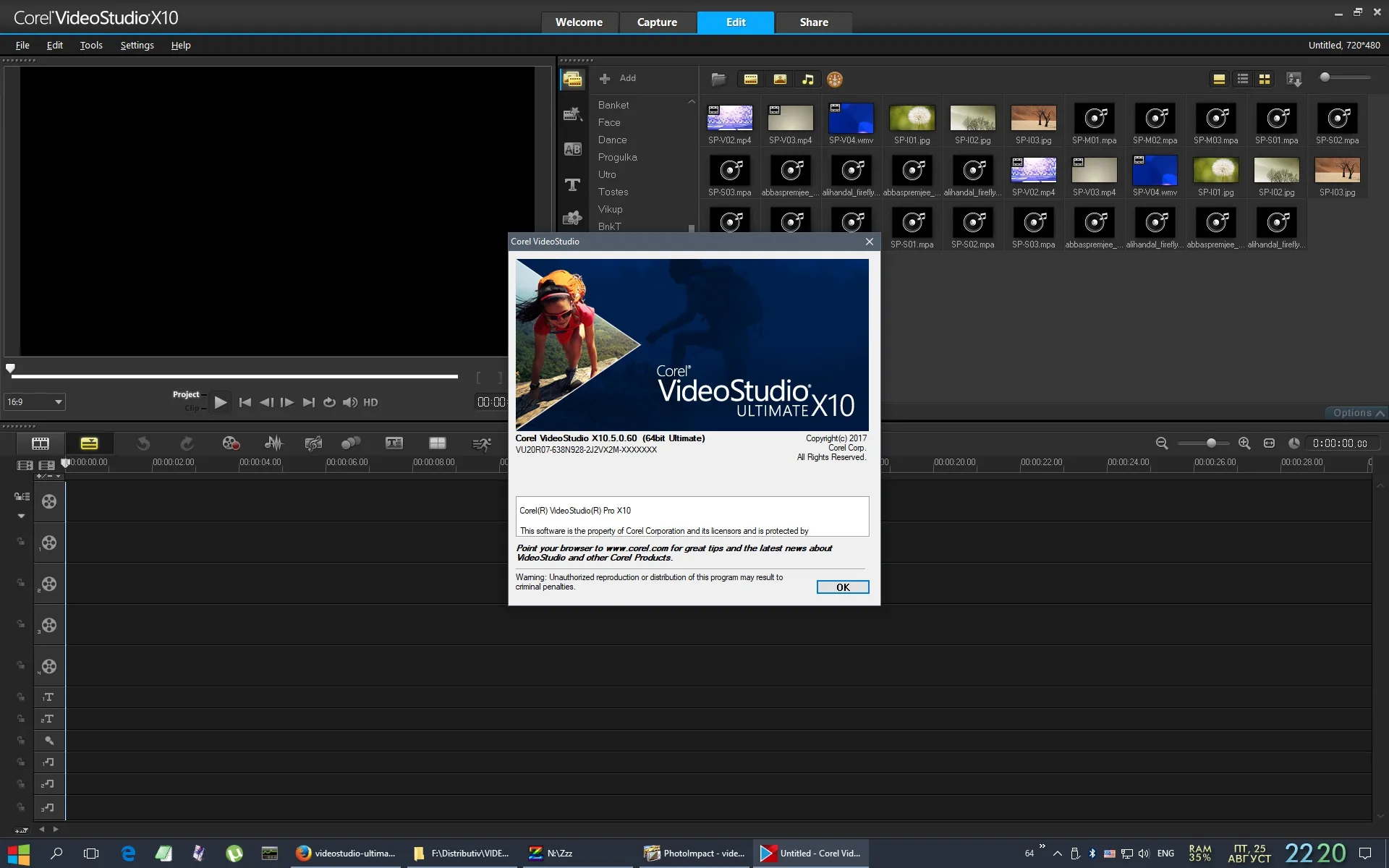The image size is (1389, 868).
Task: Jump to the start of the project
Action: point(245,402)
